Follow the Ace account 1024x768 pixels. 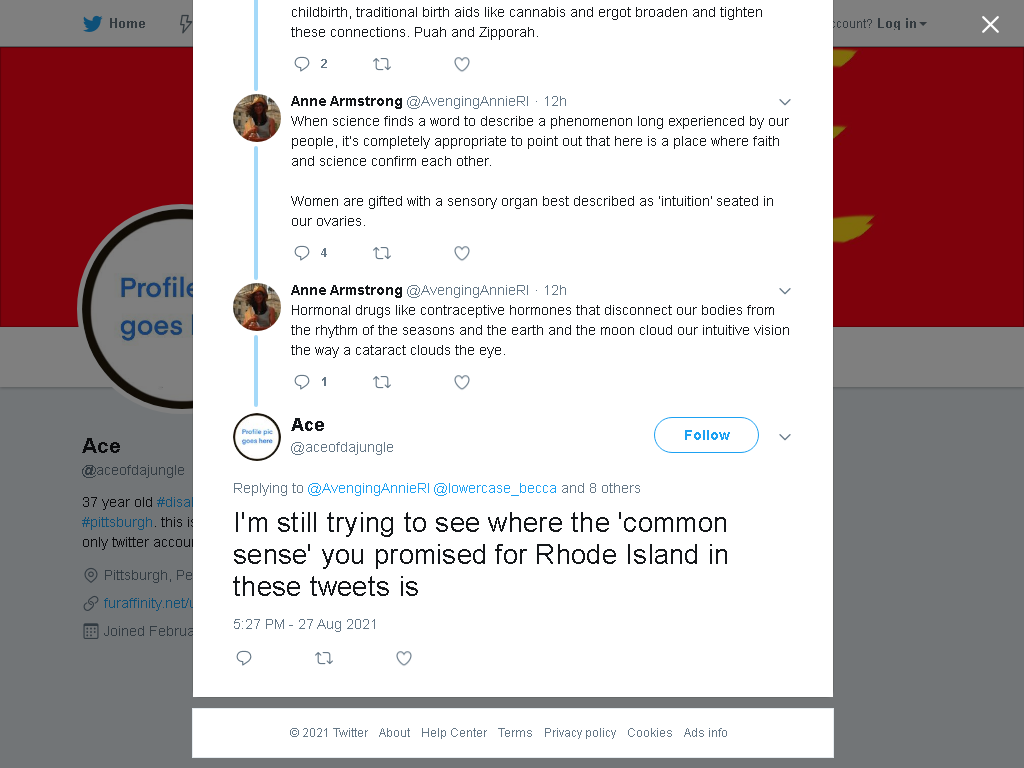click(706, 435)
